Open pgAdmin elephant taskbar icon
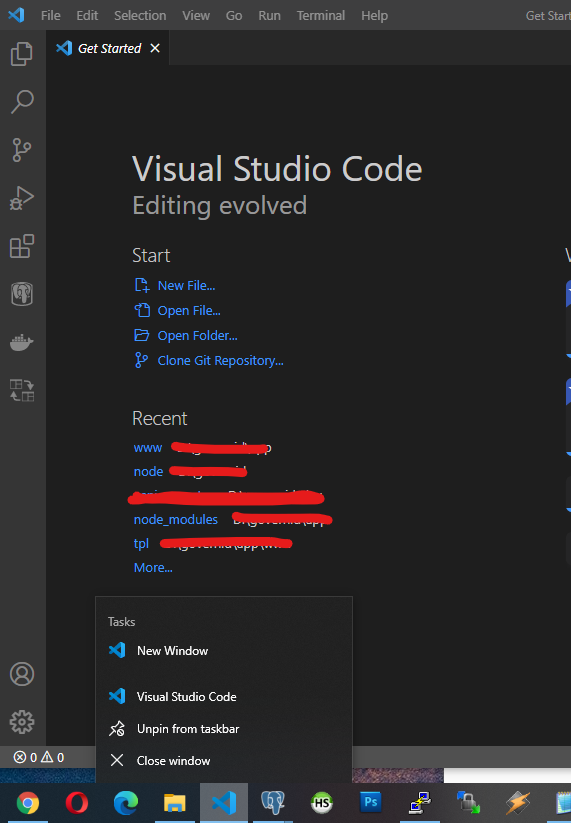 (273, 803)
